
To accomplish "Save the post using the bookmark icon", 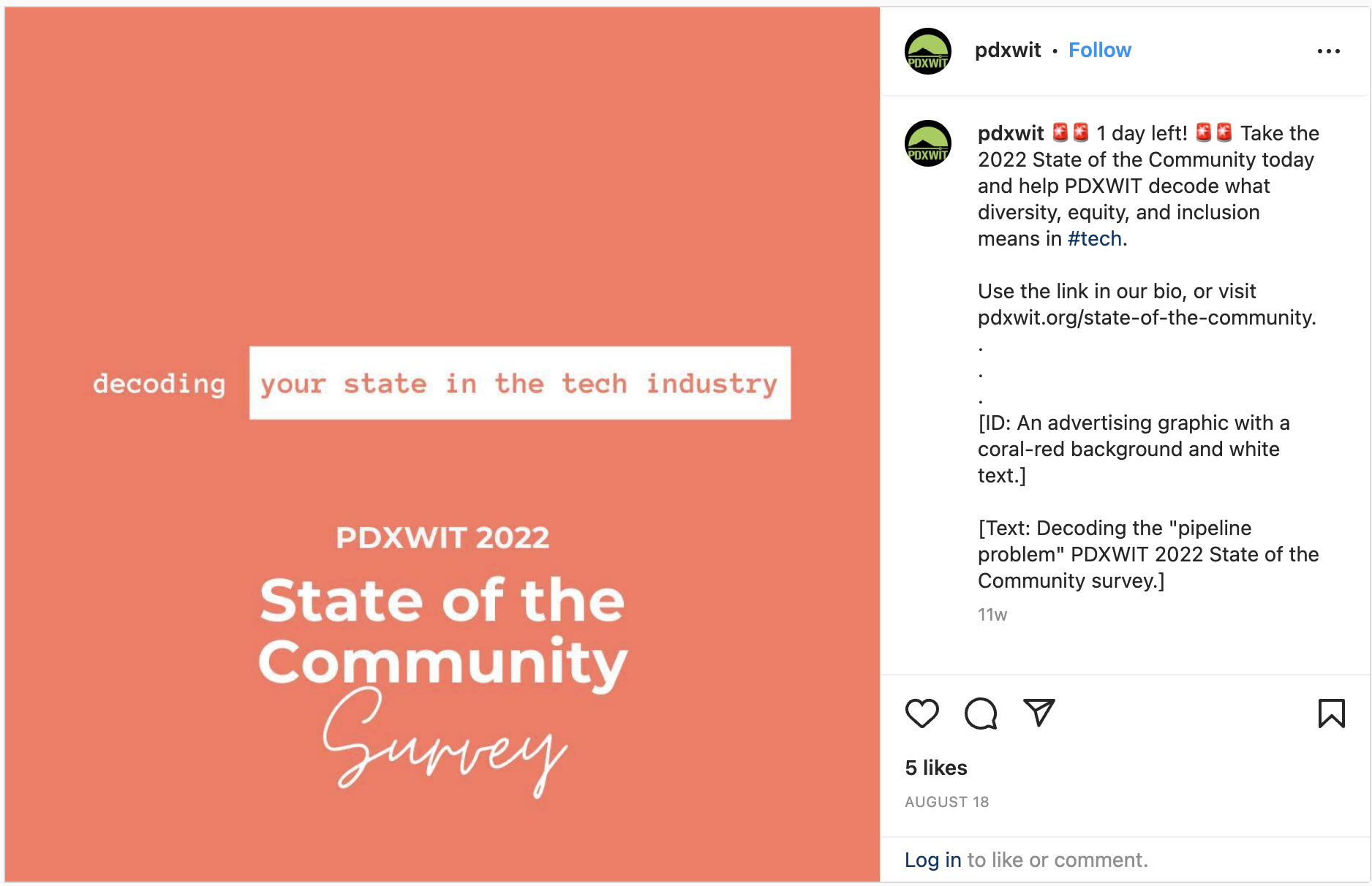I will pyautogui.click(x=1331, y=713).
